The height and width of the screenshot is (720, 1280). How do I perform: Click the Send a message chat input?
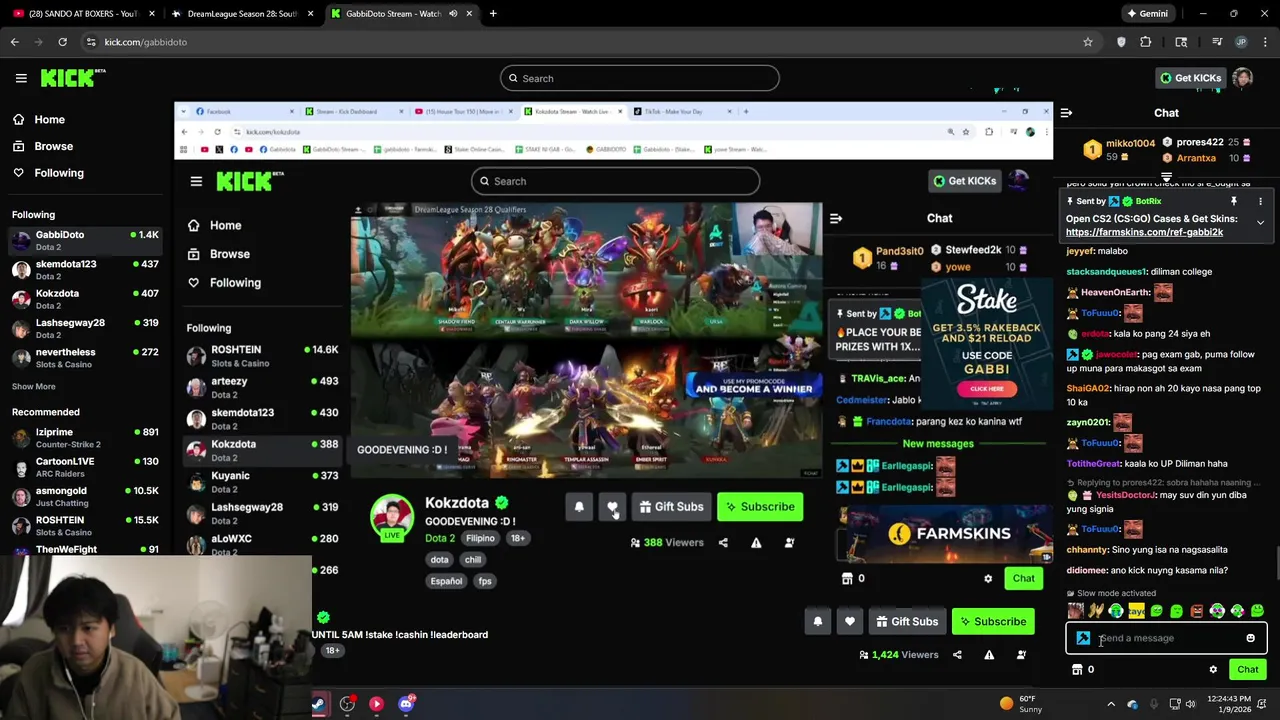1166,638
